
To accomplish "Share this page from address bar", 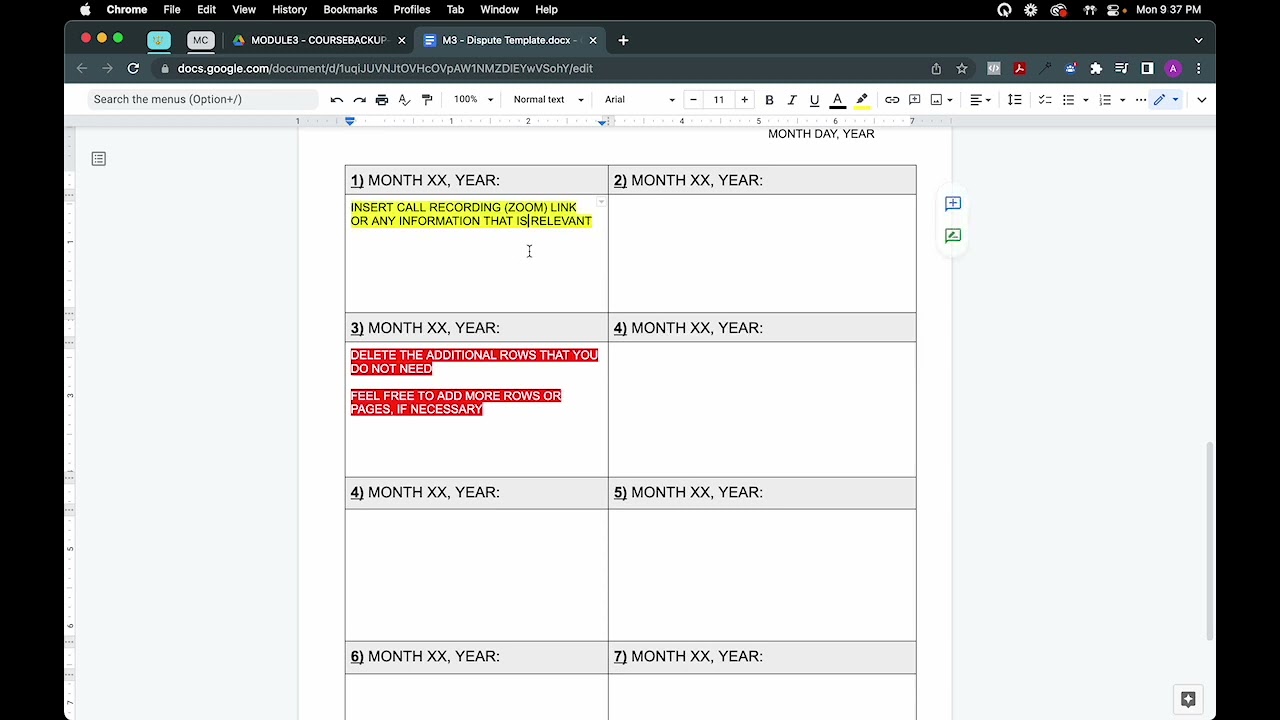I will point(936,68).
